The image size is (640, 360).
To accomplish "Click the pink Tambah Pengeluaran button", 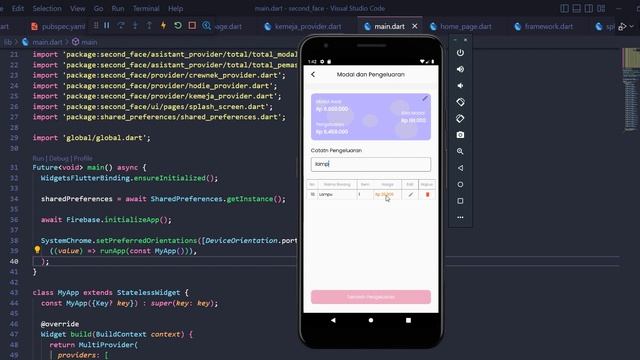I will pyautogui.click(x=371, y=297).
